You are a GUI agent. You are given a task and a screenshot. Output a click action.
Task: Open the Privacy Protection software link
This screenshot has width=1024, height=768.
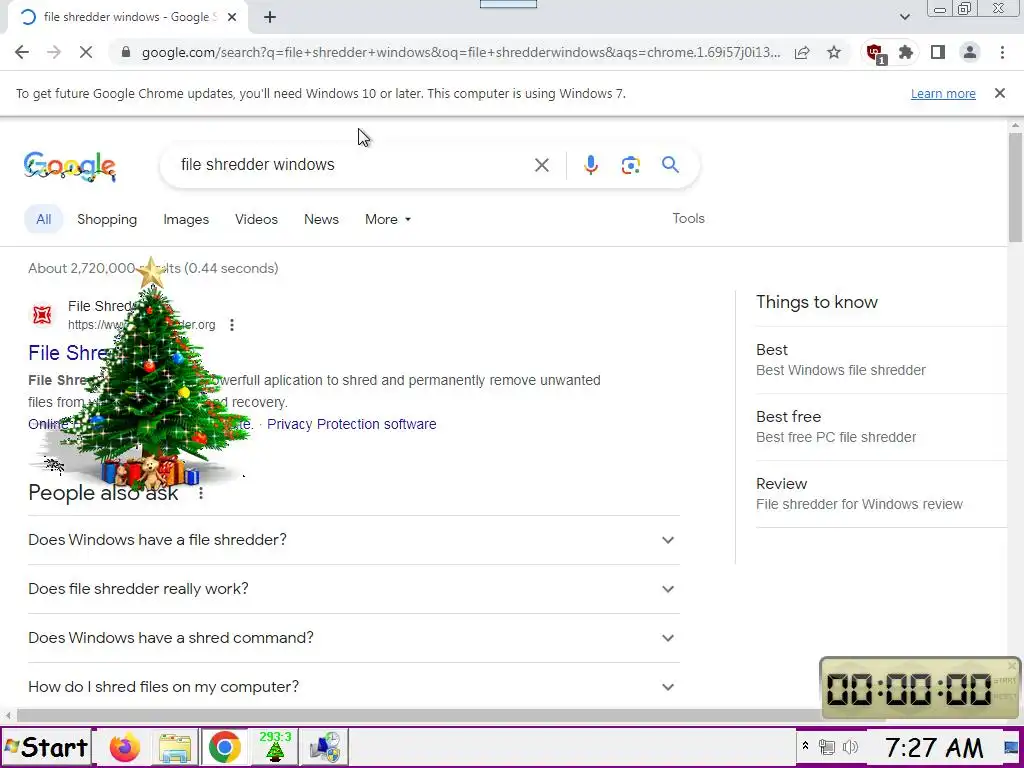click(351, 424)
